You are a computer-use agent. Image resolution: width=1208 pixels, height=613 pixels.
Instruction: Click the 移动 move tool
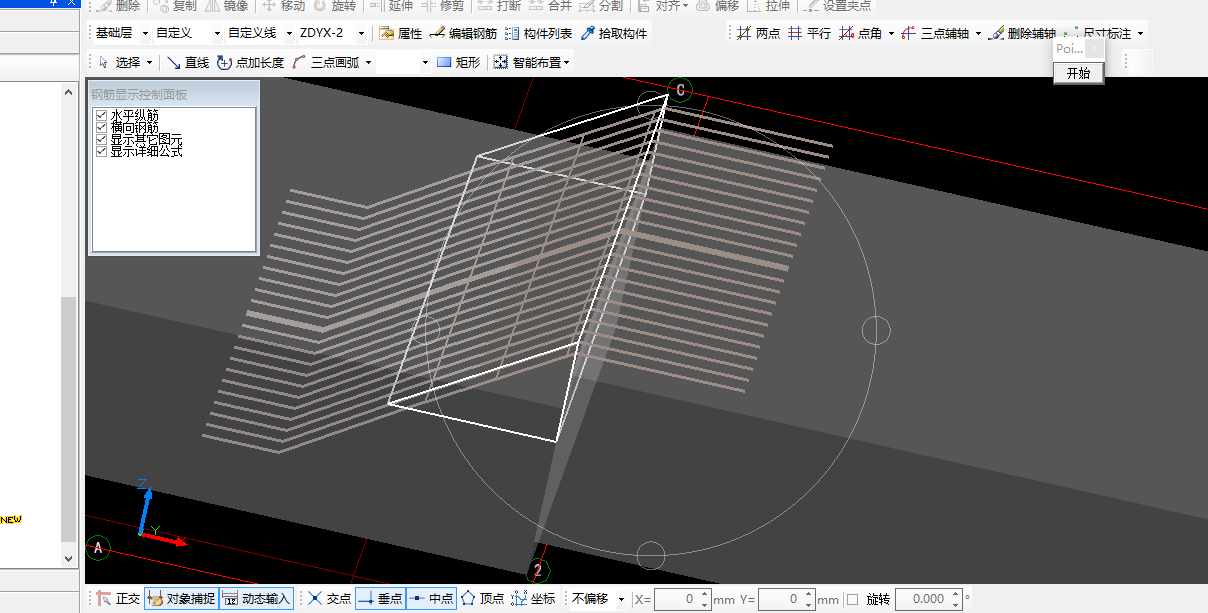point(283,5)
